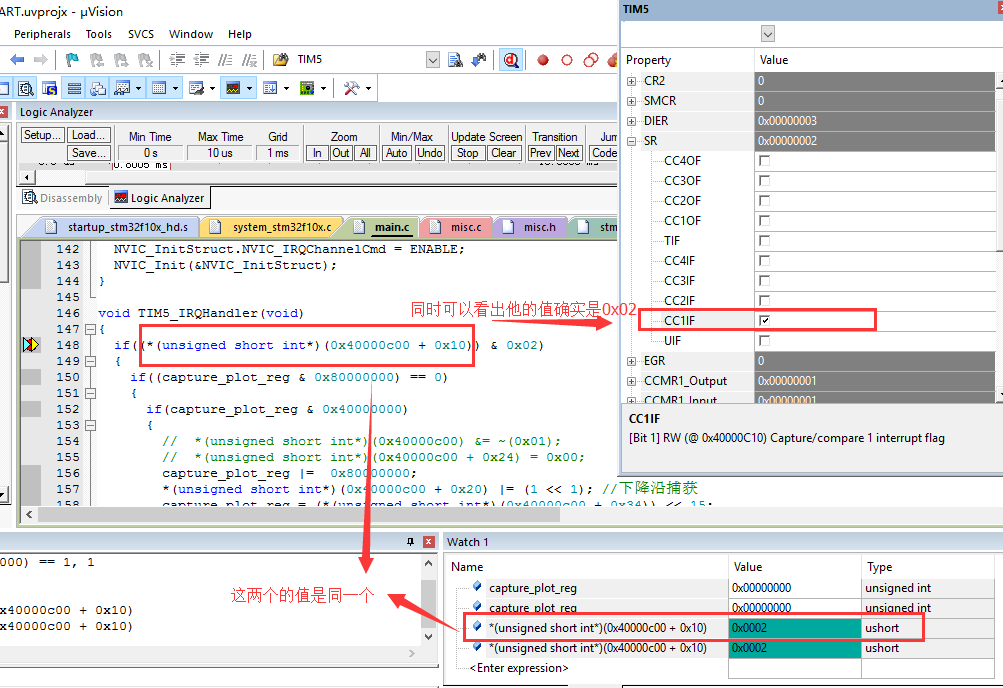The width and height of the screenshot is (1003, 688).
Task: Uncheck the CC1IF flag checkbox
Action: [764, 320]
